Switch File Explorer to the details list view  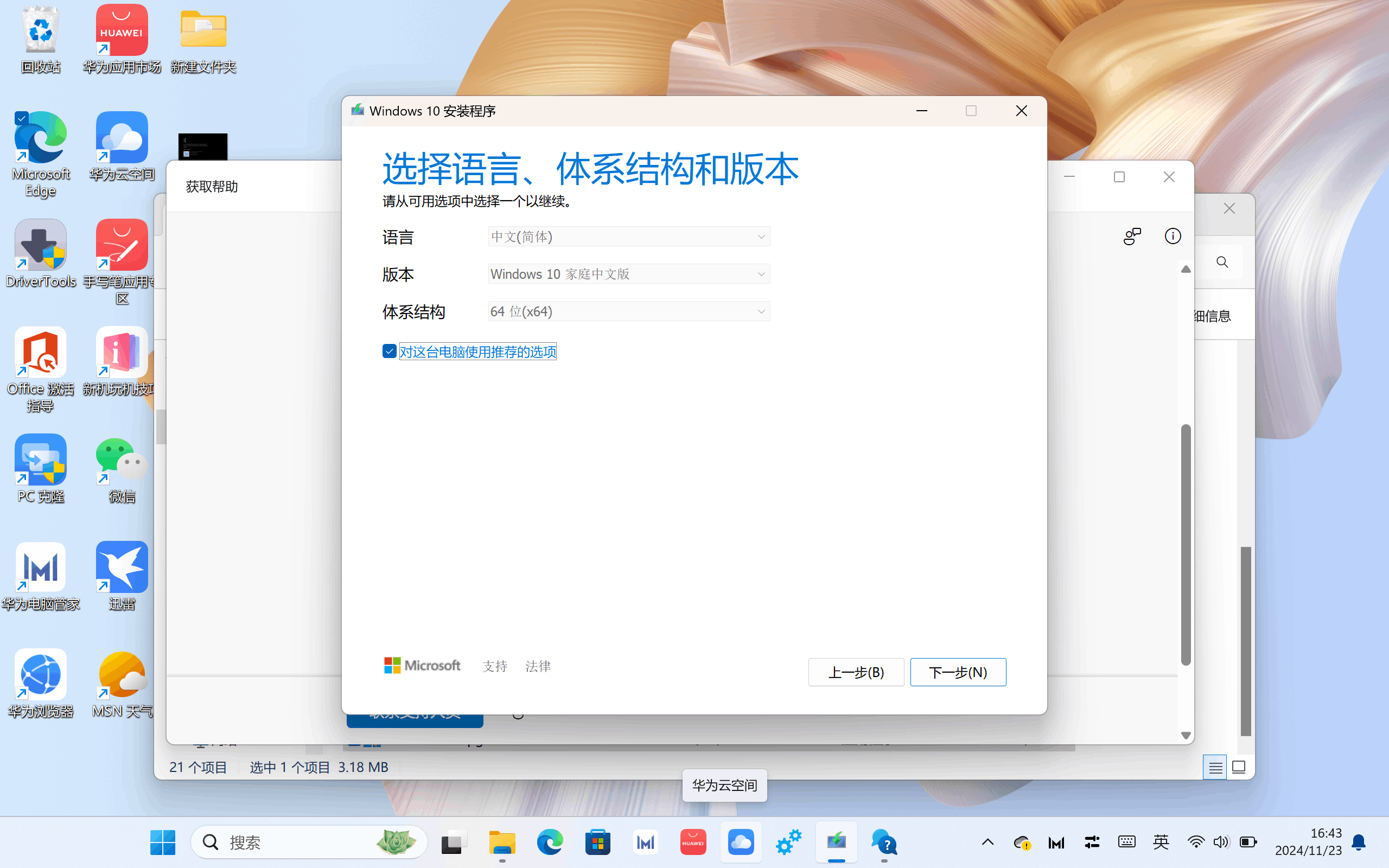1215,768
